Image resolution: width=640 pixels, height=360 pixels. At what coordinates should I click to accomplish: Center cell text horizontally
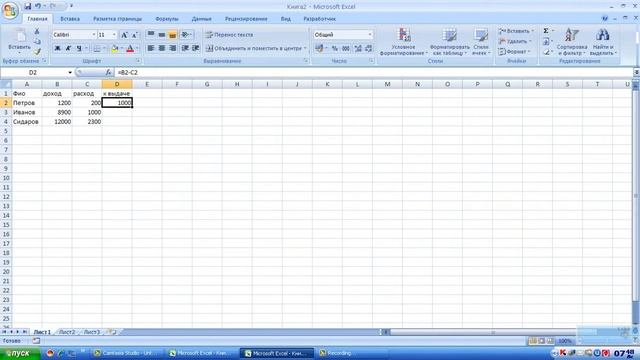162,49
